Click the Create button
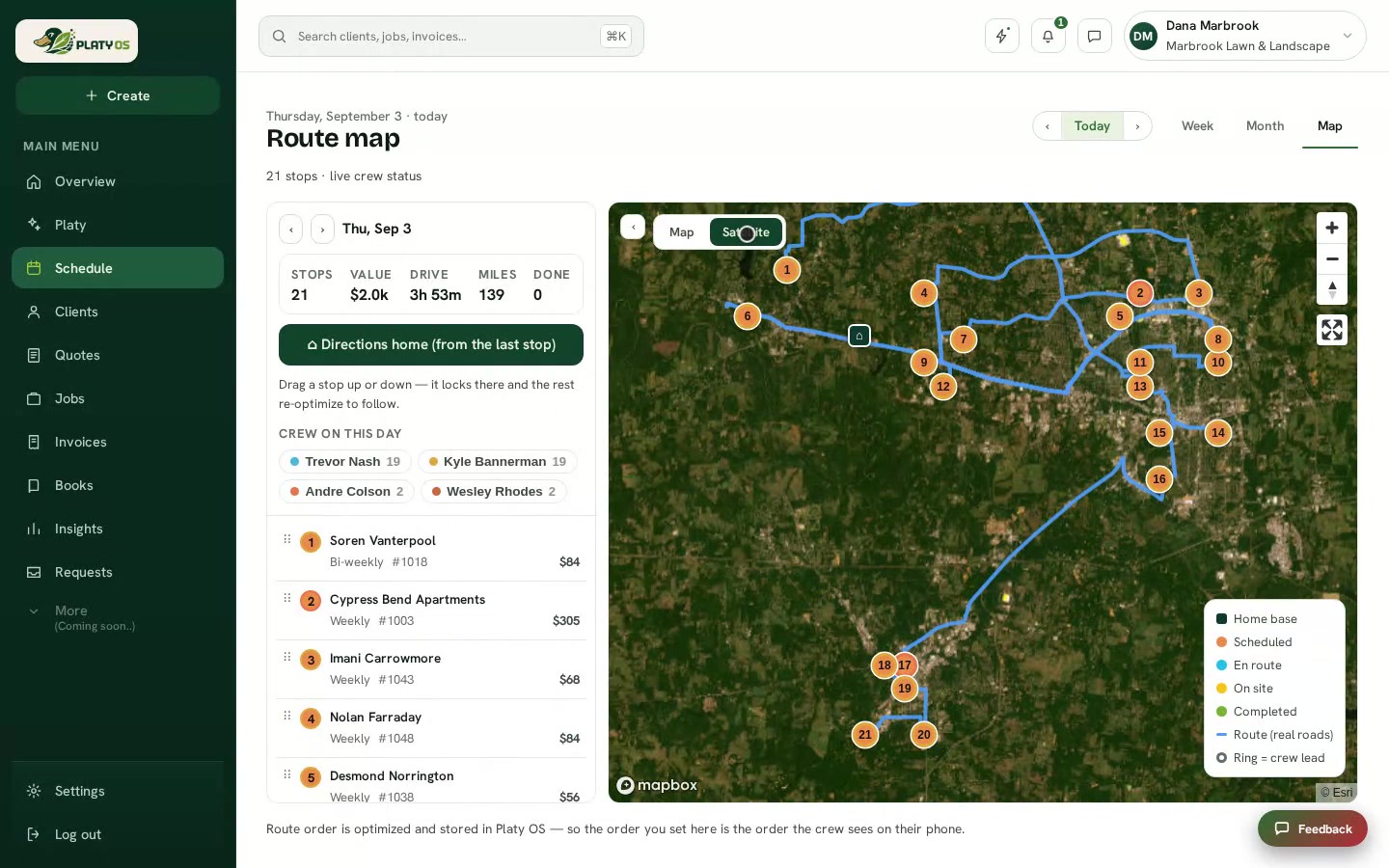The width and height of the screenshot is (1389, 868). click(118, 95)
